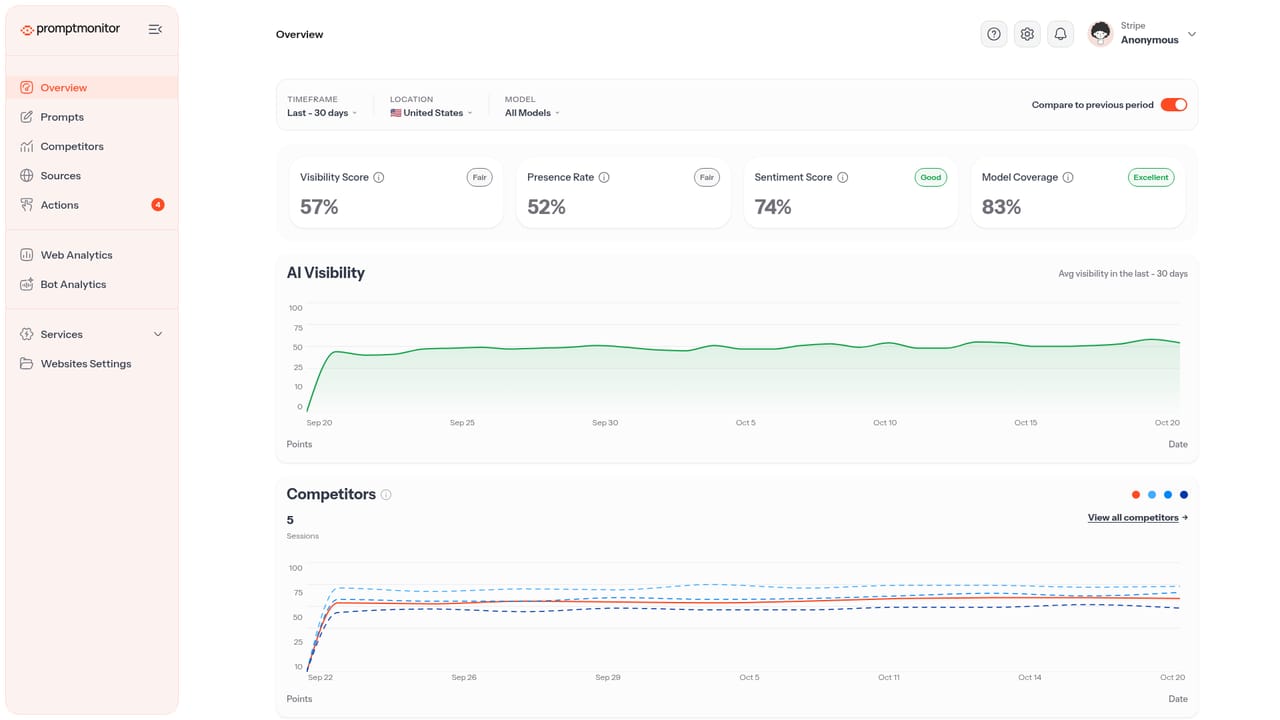Click the medium blue competitor legend dot
This screenshot has width=1280, height=720.
1168,495
